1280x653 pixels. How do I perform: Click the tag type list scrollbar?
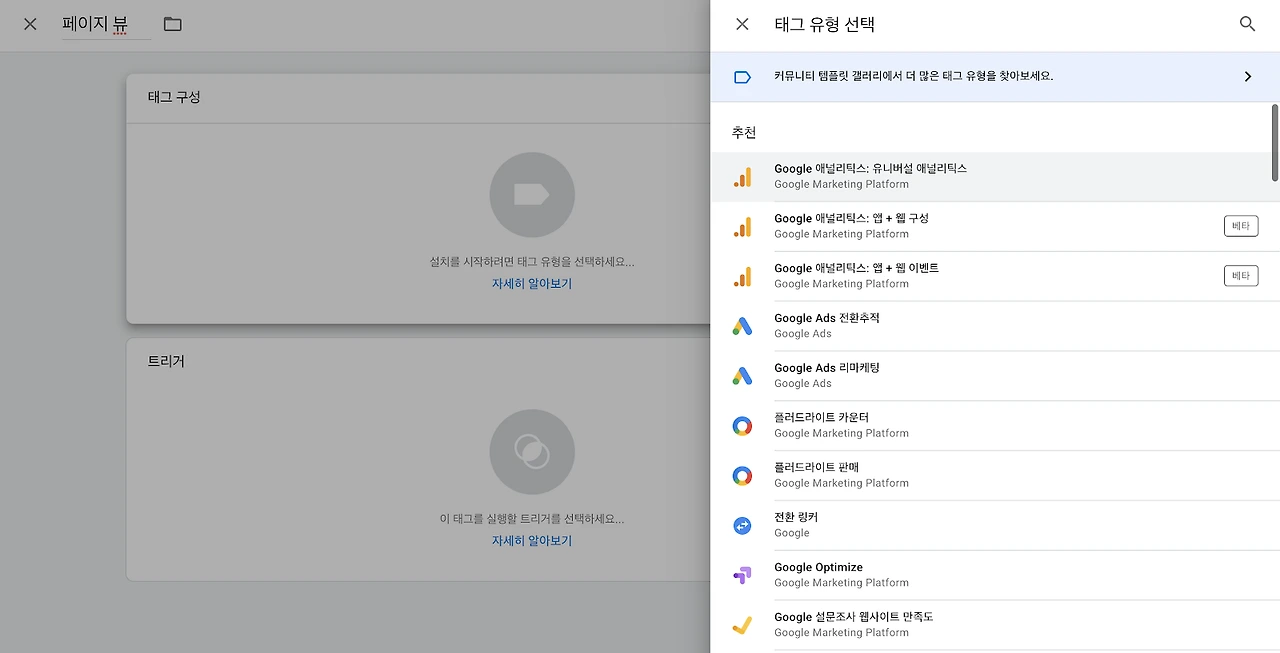(1275, 143)
